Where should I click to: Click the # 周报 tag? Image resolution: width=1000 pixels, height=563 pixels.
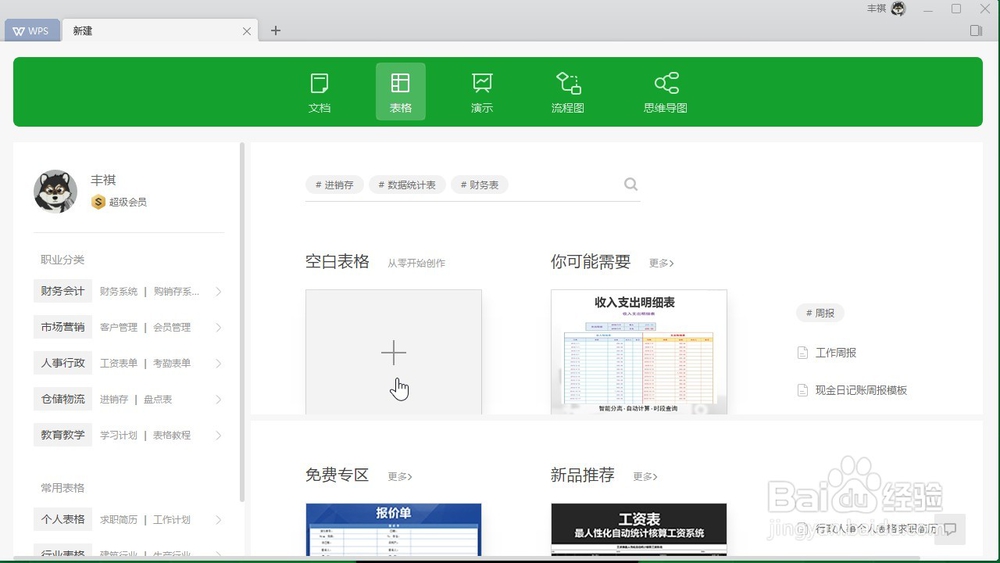[x=820, y=313]
